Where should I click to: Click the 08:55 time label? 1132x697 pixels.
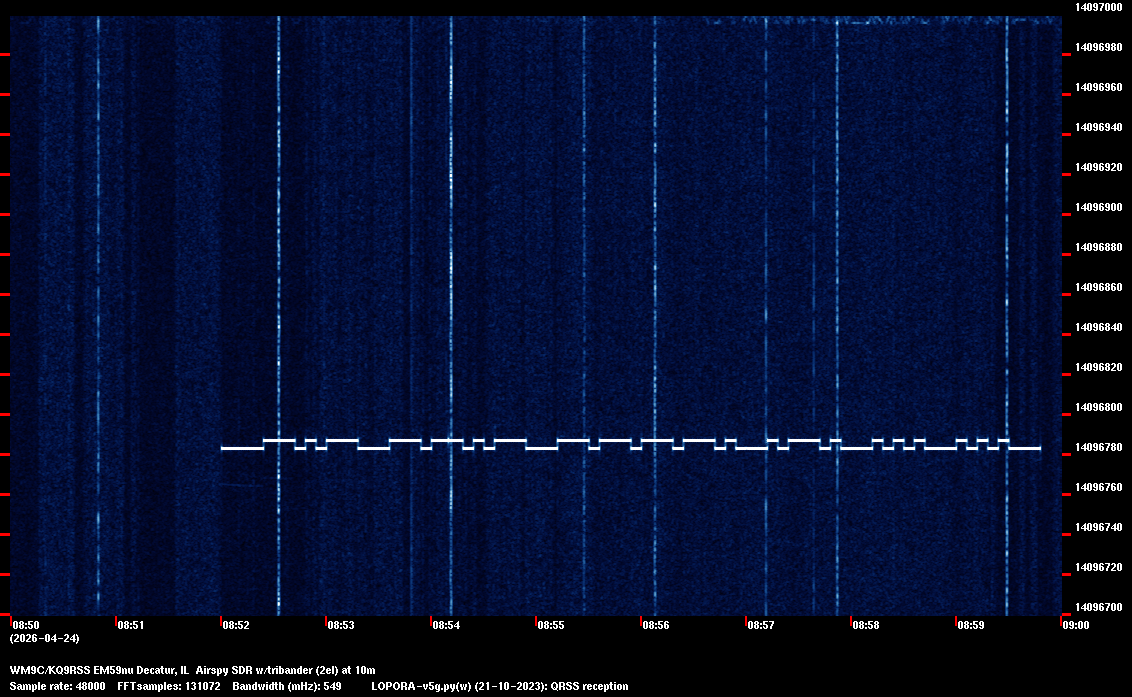pyautogui.click(x=551, y=625)
